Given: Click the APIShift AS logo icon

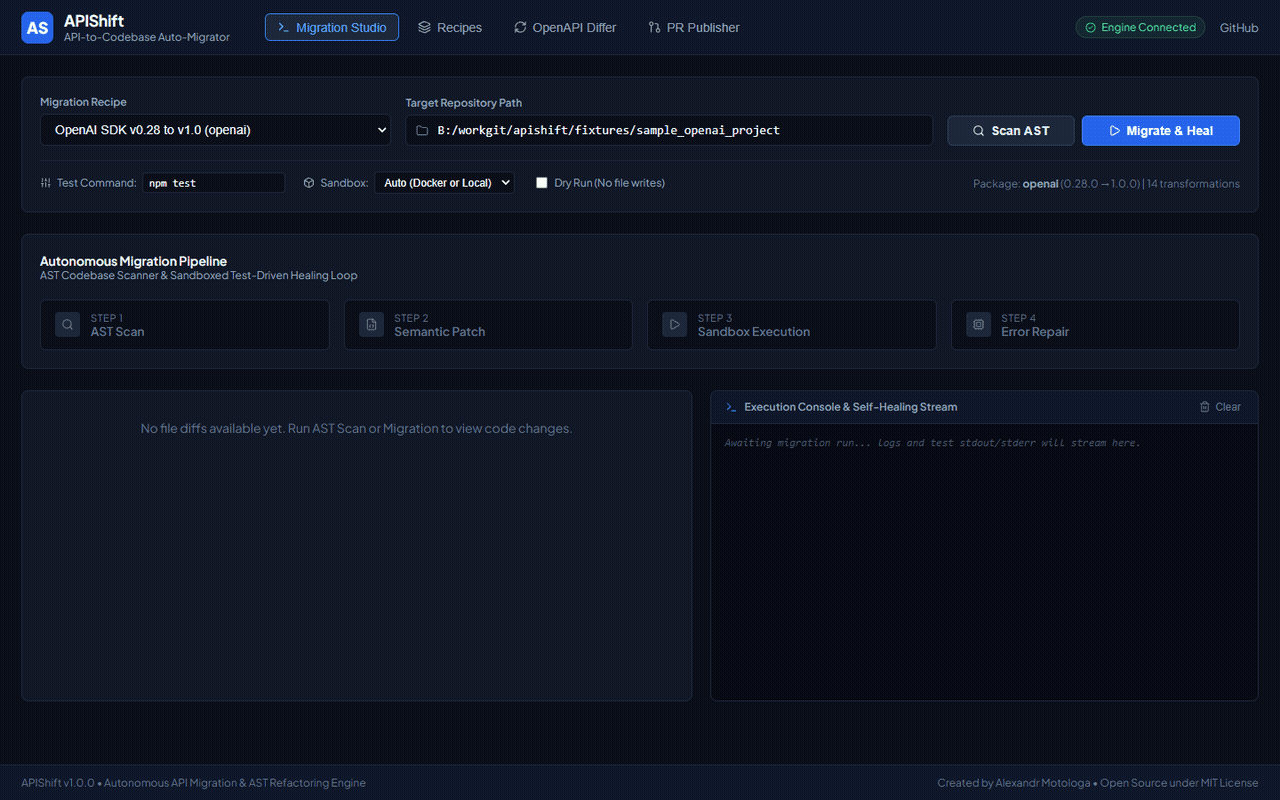Looking at the screenshot, I should (37, 28).
